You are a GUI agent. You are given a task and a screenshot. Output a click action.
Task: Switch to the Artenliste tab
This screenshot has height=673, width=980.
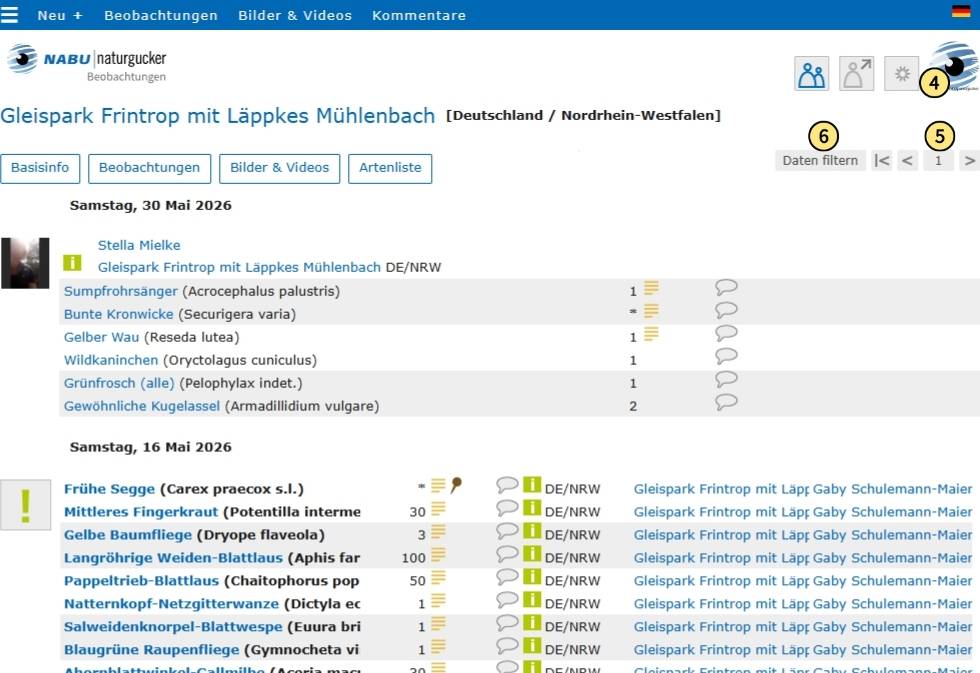click(x=390, y=168)
